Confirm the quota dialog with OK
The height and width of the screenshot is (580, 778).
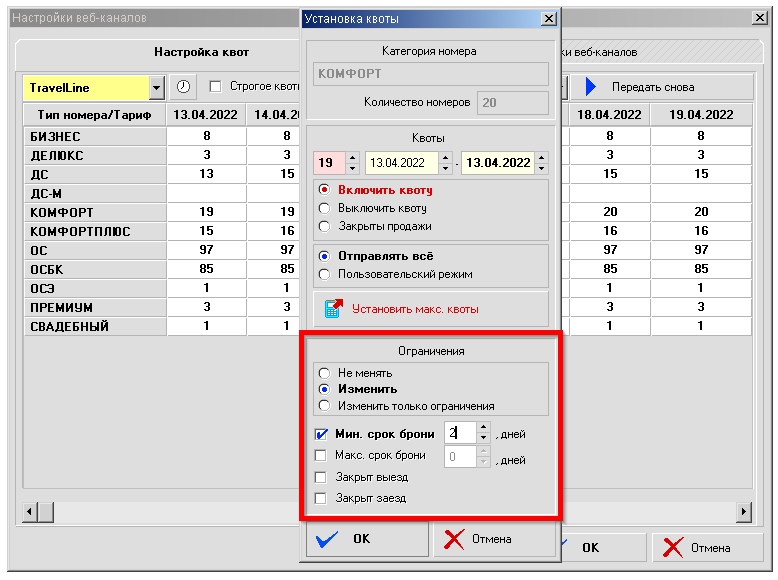click(366, 539)
